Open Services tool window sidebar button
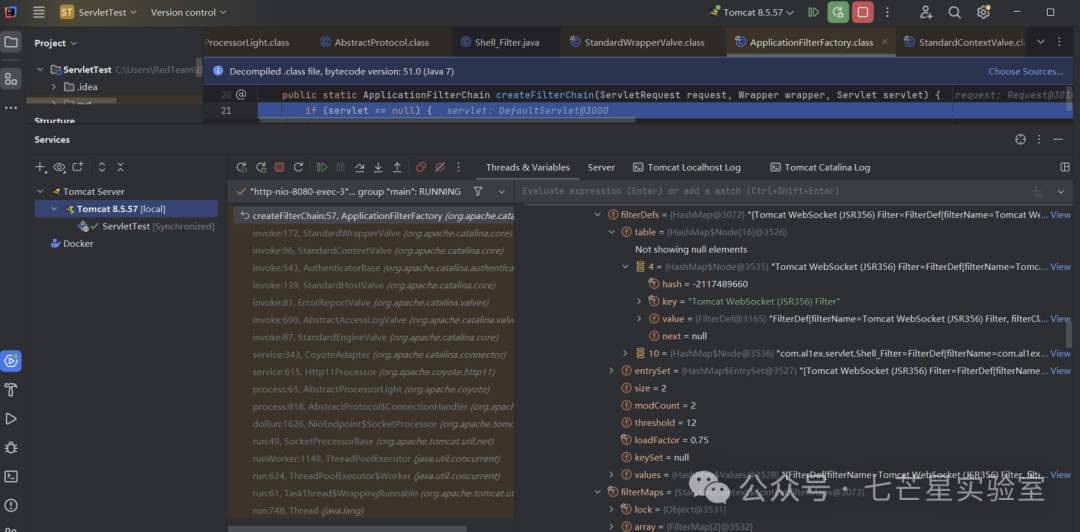 tap(11, 360)
